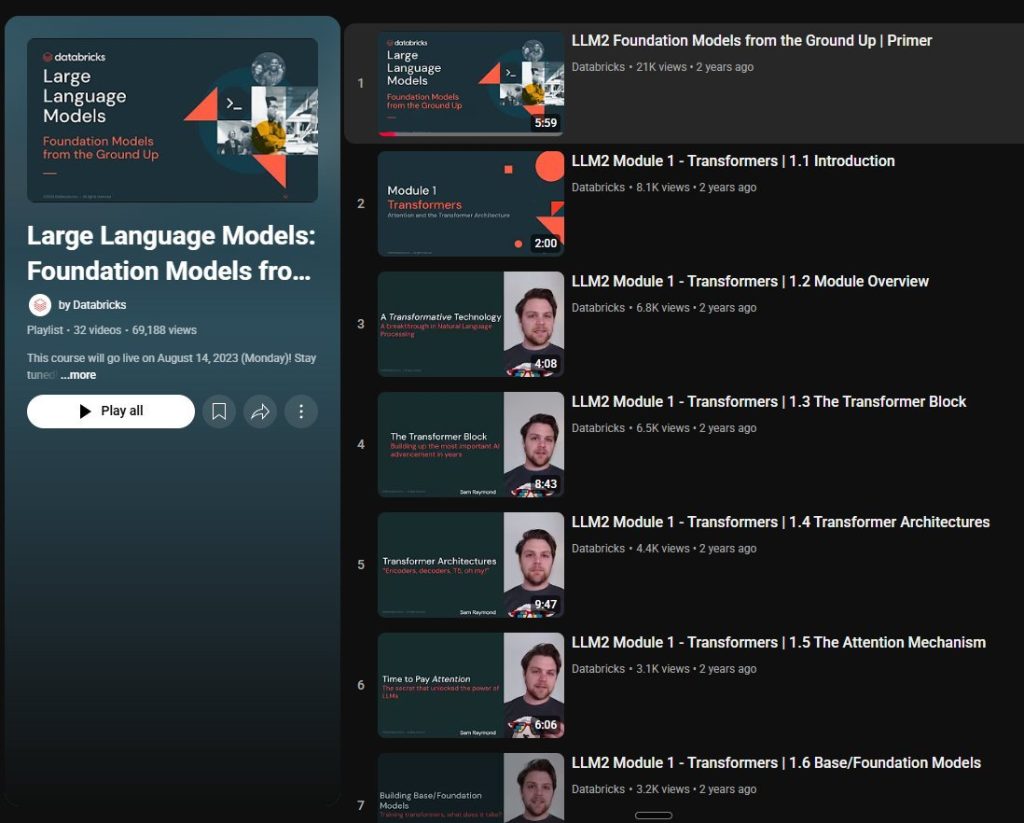Expand the description with ...more
Image resolution: width=1024 pixels, height=823 pixels.
click(76, 375)
